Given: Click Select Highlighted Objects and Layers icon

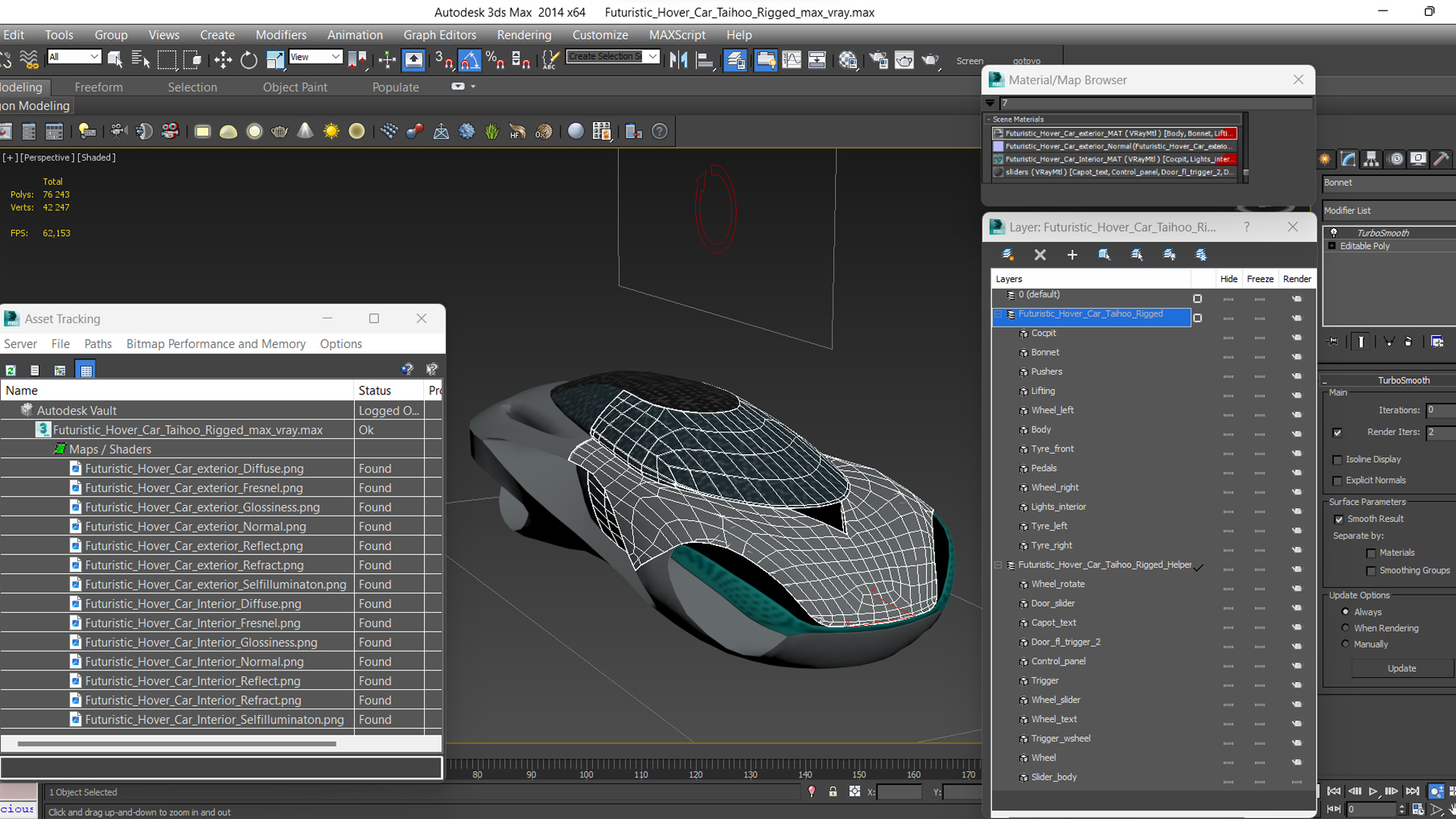Looking at the screenshot, I should (1105, 255).
